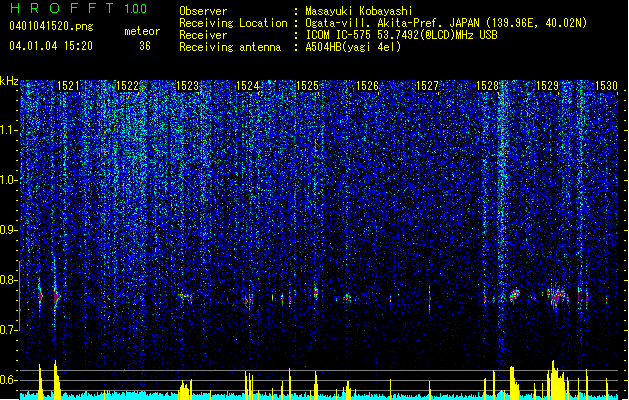Click the 1523 time marker

point(187,86)
